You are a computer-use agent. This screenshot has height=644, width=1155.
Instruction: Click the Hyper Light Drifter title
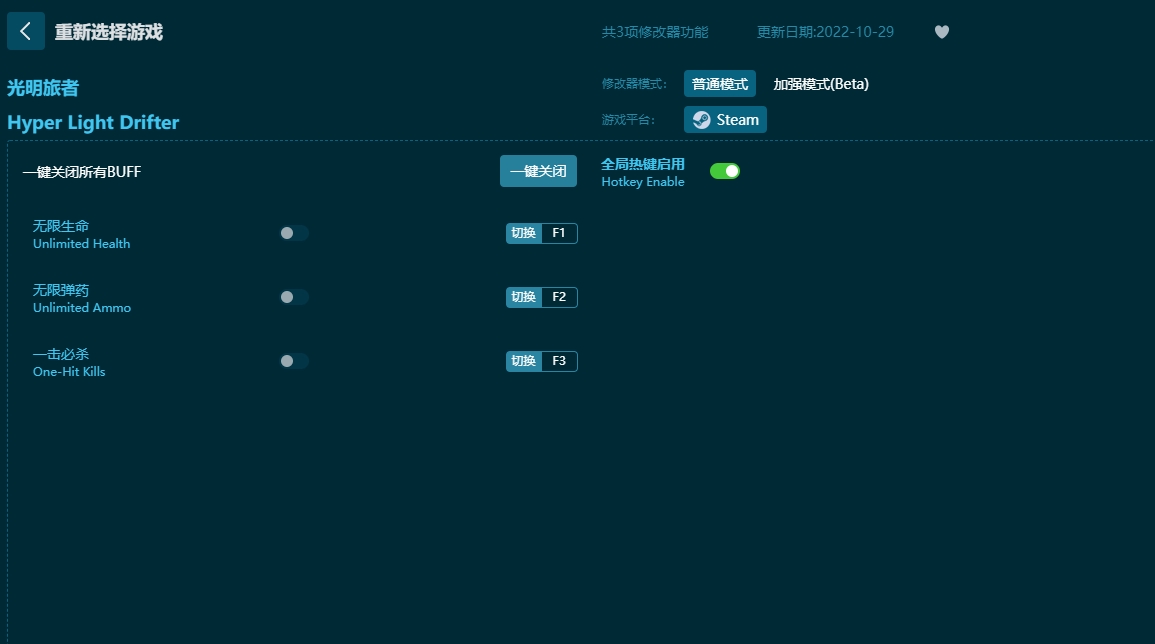click(x=93, y=122)
